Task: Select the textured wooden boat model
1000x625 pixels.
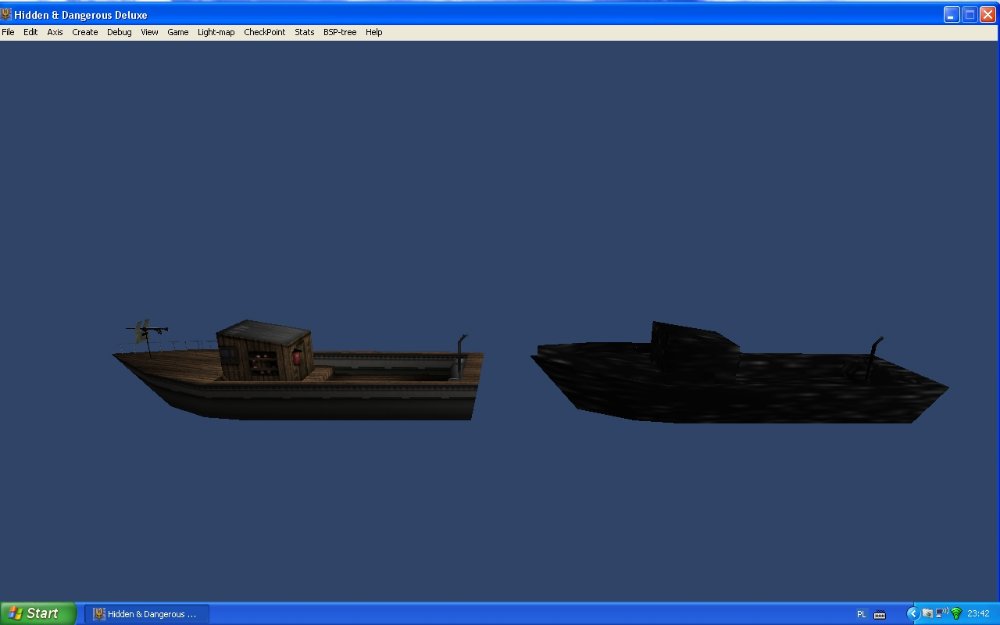Action: [298, 370]
